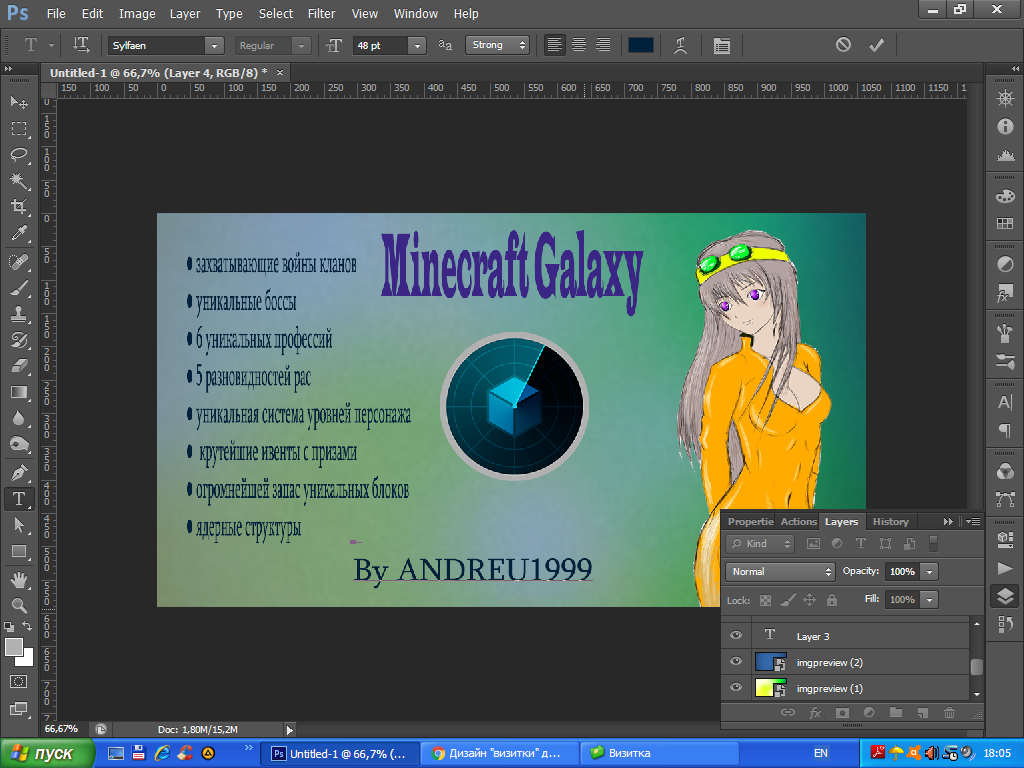Open the Opacity slider dropdown arrow
The width and height of the screenshot is (1024, 768).
[x=929, y=571]
